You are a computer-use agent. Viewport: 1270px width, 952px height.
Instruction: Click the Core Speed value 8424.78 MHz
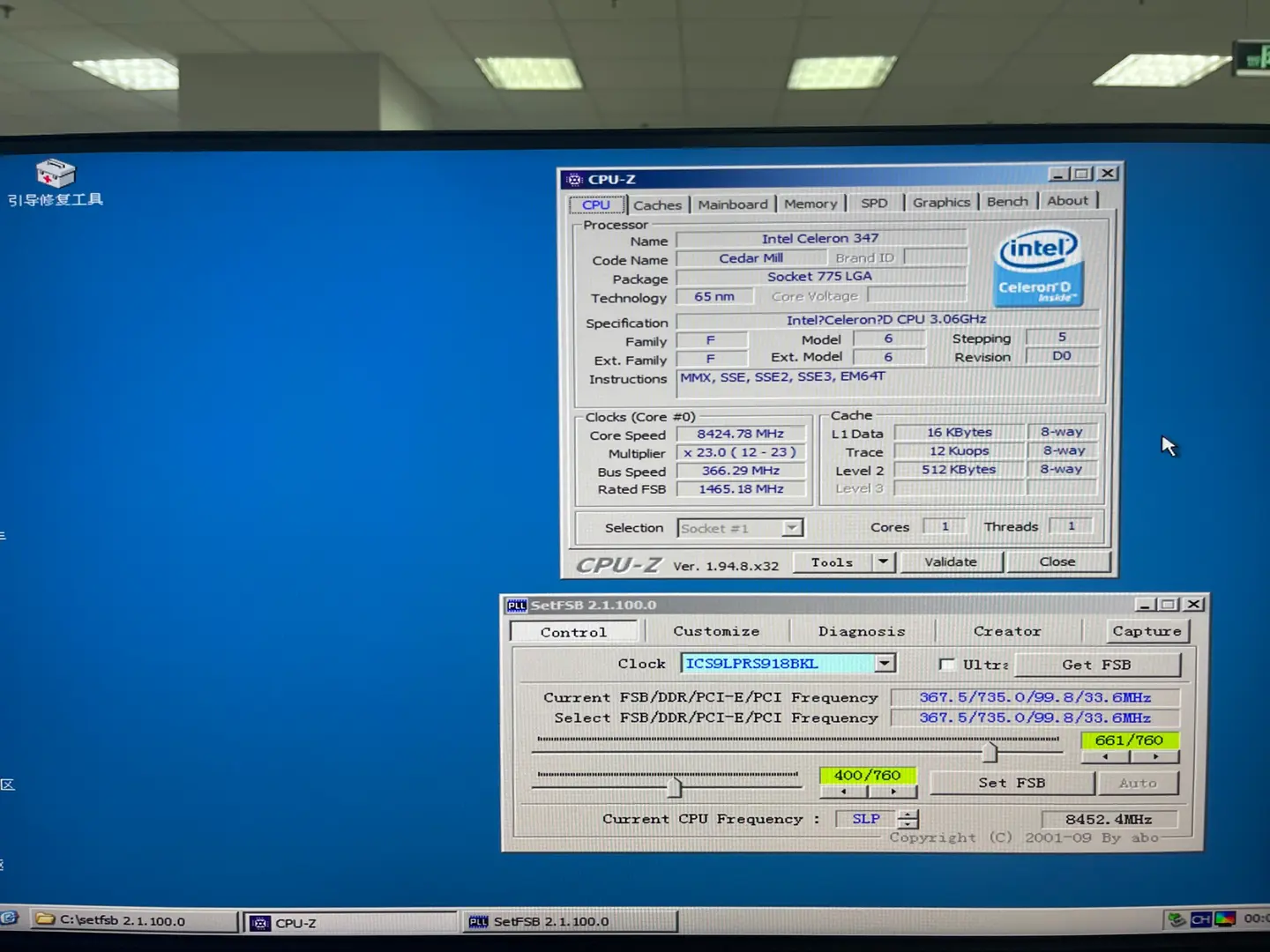(x=741, y=434)
